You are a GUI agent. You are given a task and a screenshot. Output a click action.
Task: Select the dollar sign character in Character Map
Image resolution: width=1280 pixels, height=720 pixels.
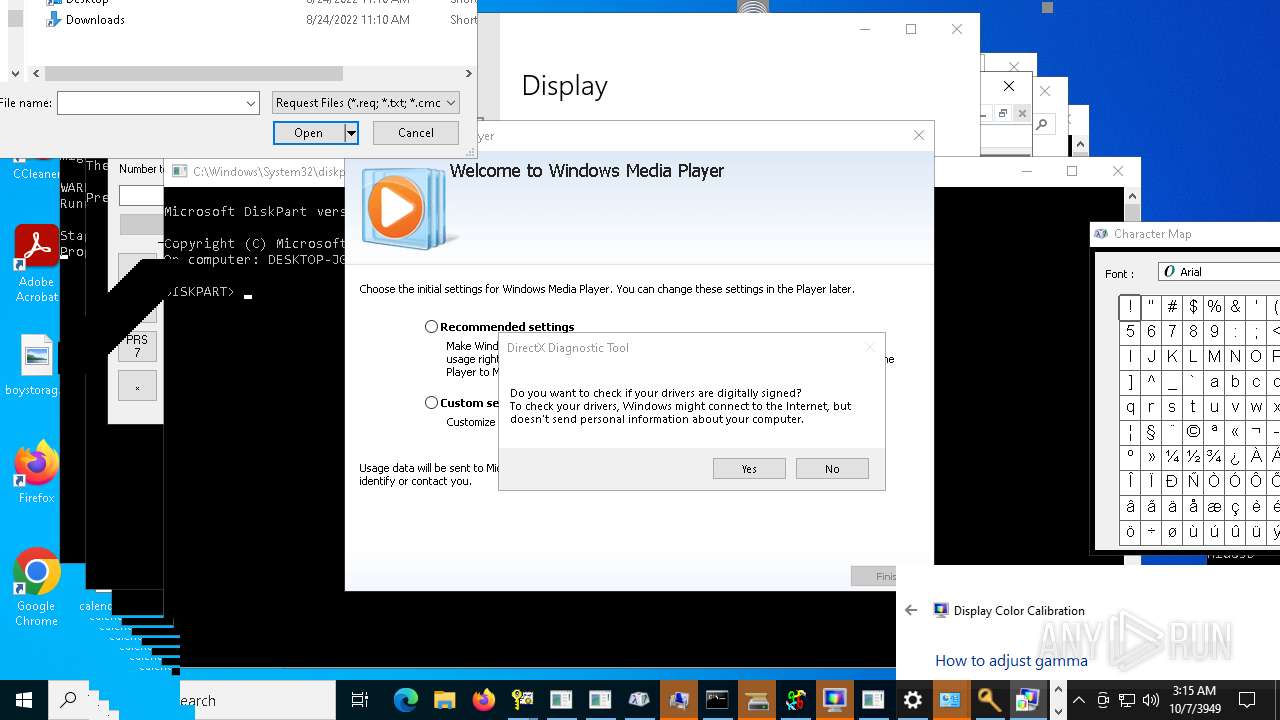coord(1193,307)
